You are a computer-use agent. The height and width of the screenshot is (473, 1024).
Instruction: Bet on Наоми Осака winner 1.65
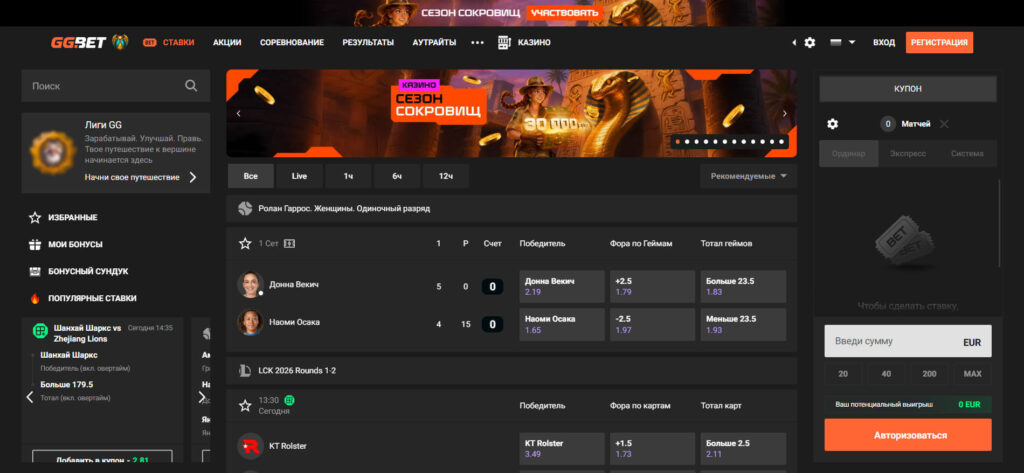pos(562,324)
